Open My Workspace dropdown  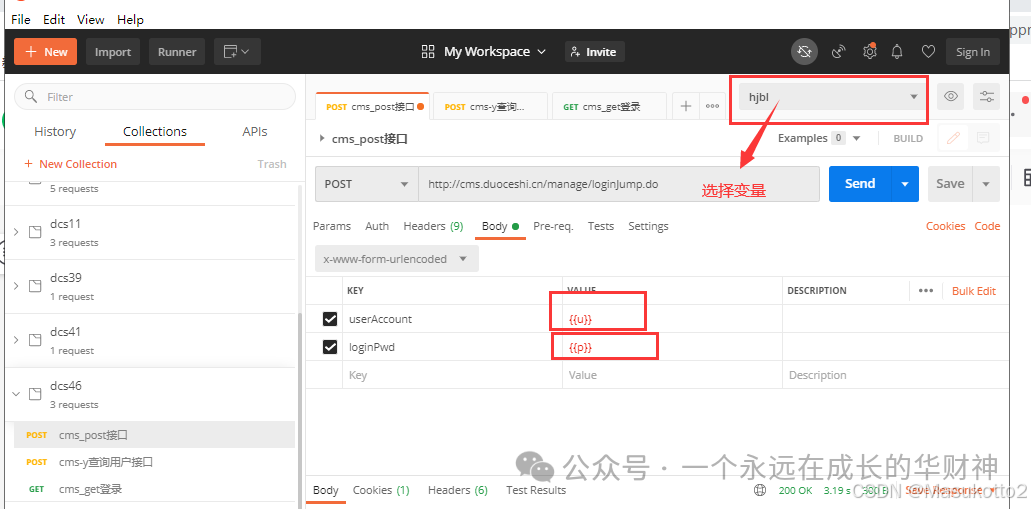pos(495,51)
